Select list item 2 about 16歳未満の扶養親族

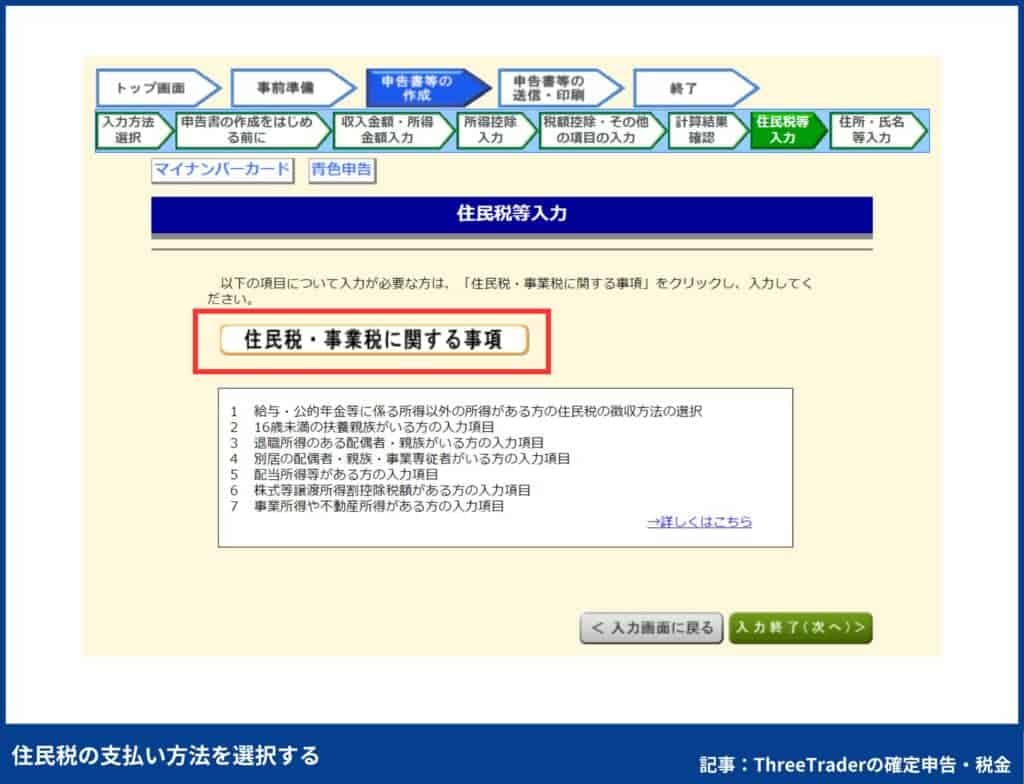pyautogui.click(x=362, y=427)
